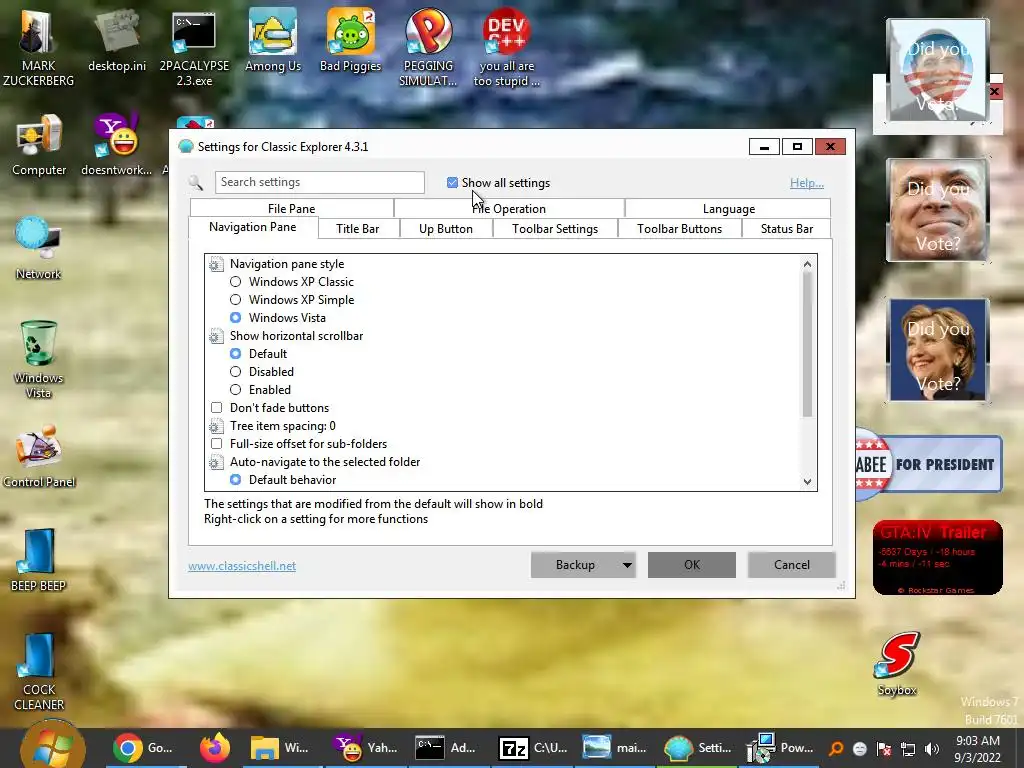Open the Help... link

(x=807, y=184)
